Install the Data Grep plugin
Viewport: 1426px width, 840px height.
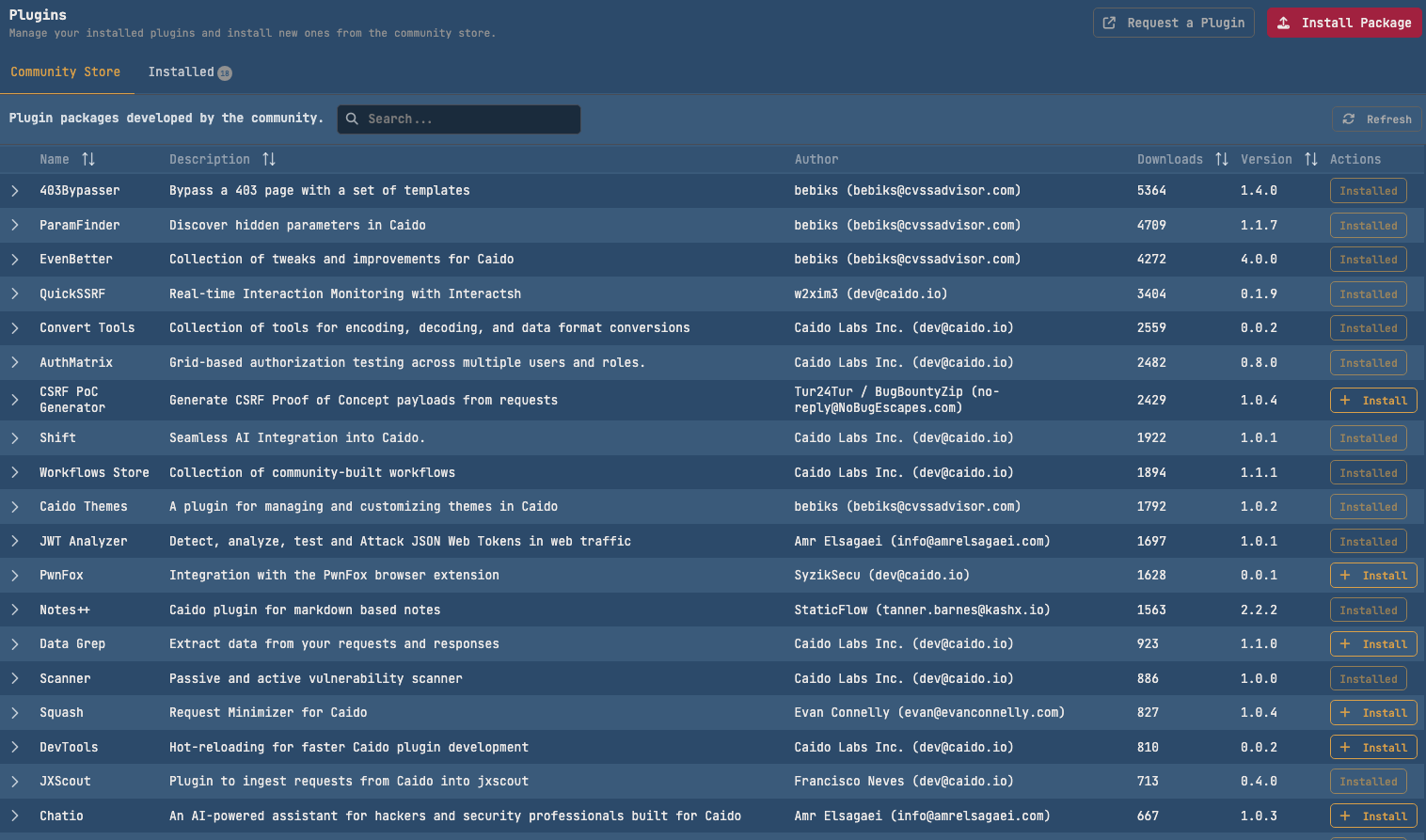point(1373,643)
